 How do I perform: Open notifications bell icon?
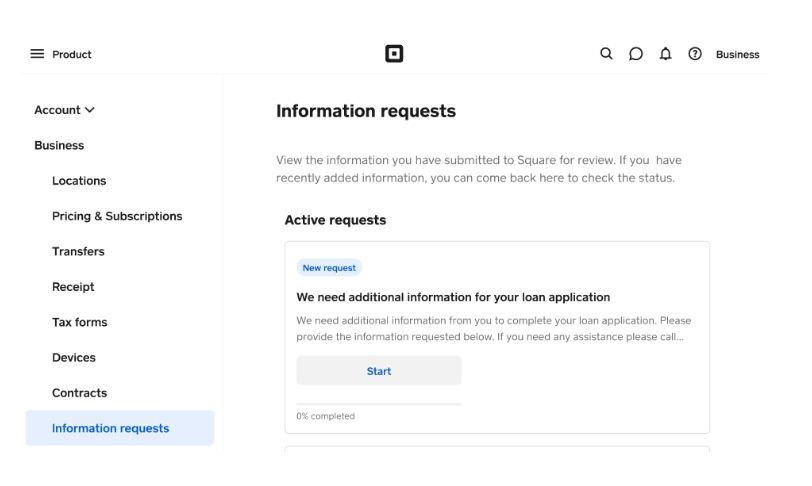pos(665,54)
